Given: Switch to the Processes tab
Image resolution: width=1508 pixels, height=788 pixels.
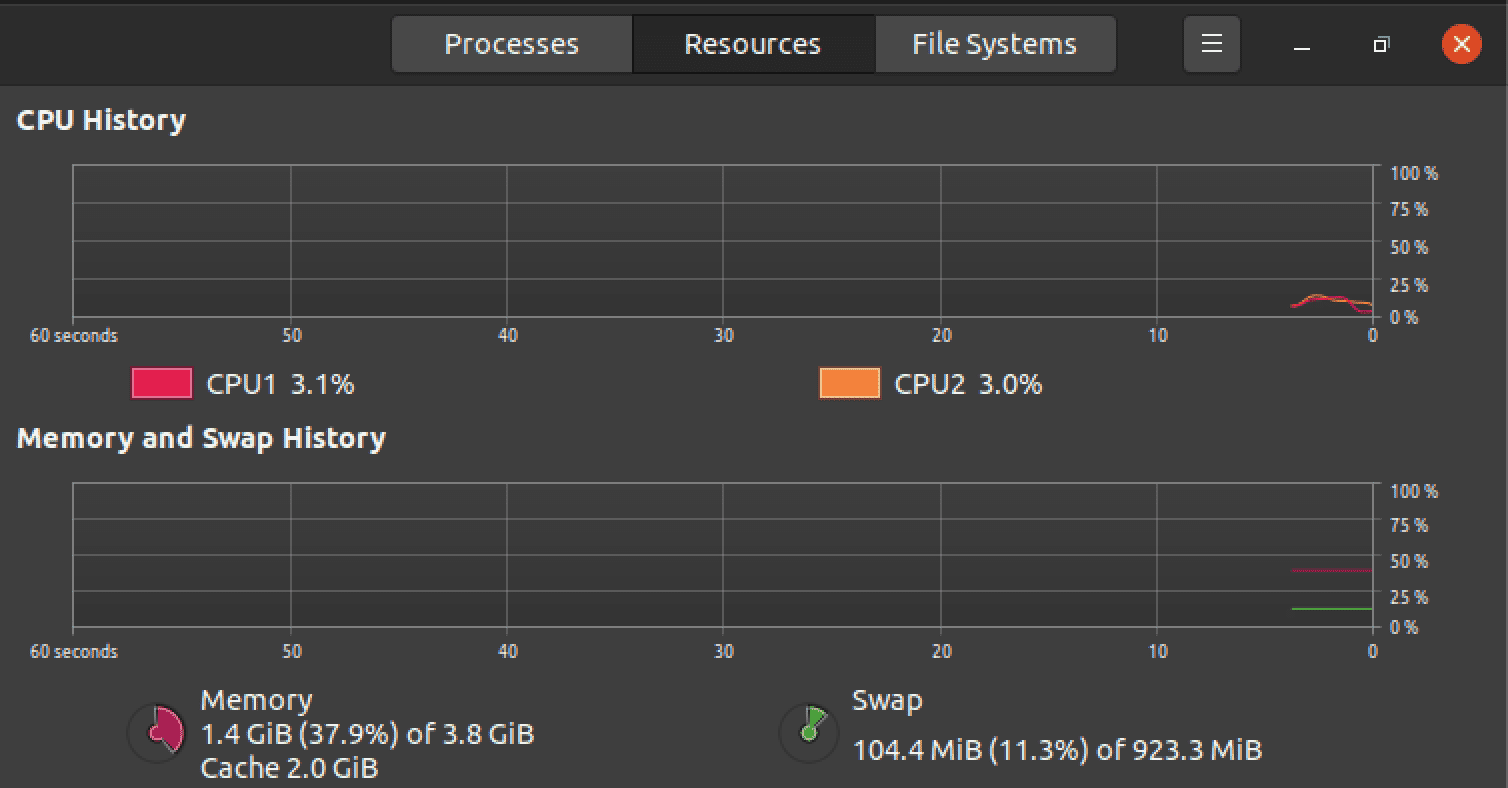Looking at the screenshot, I should click(x=511, y=44).
